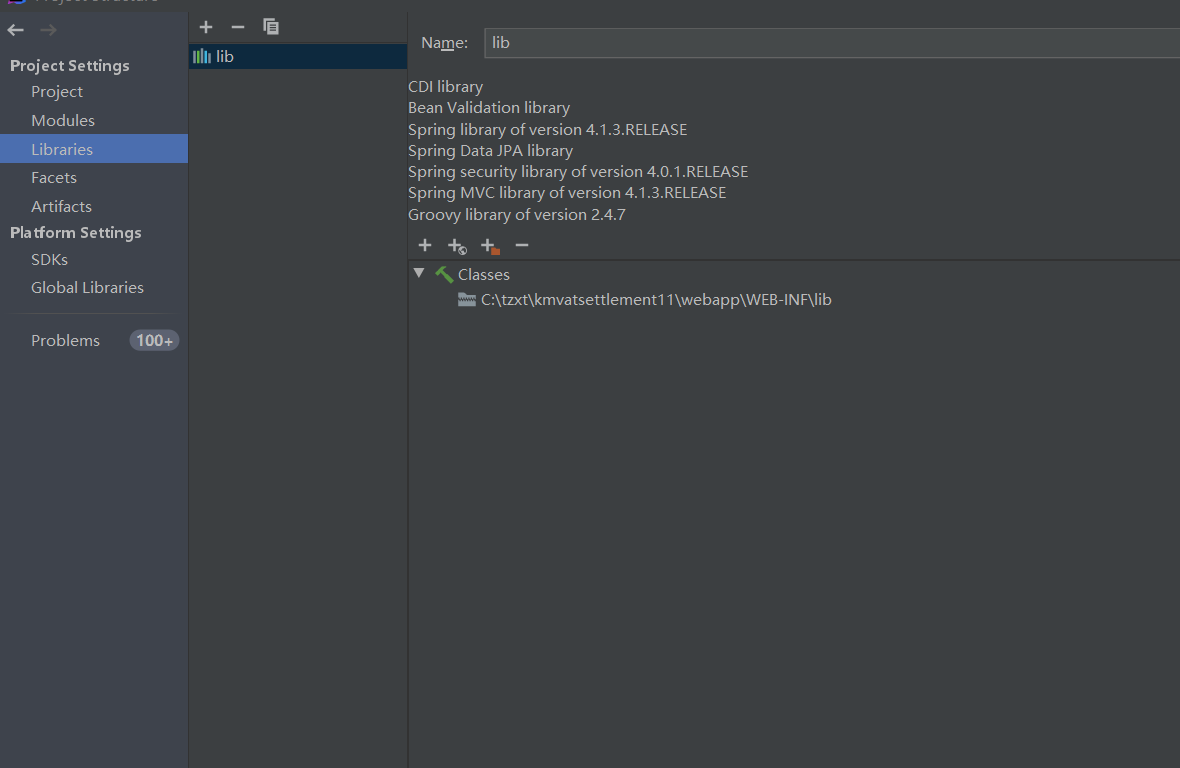Click the plus-with-globe icon to specify documentation URL

point(457,246)
